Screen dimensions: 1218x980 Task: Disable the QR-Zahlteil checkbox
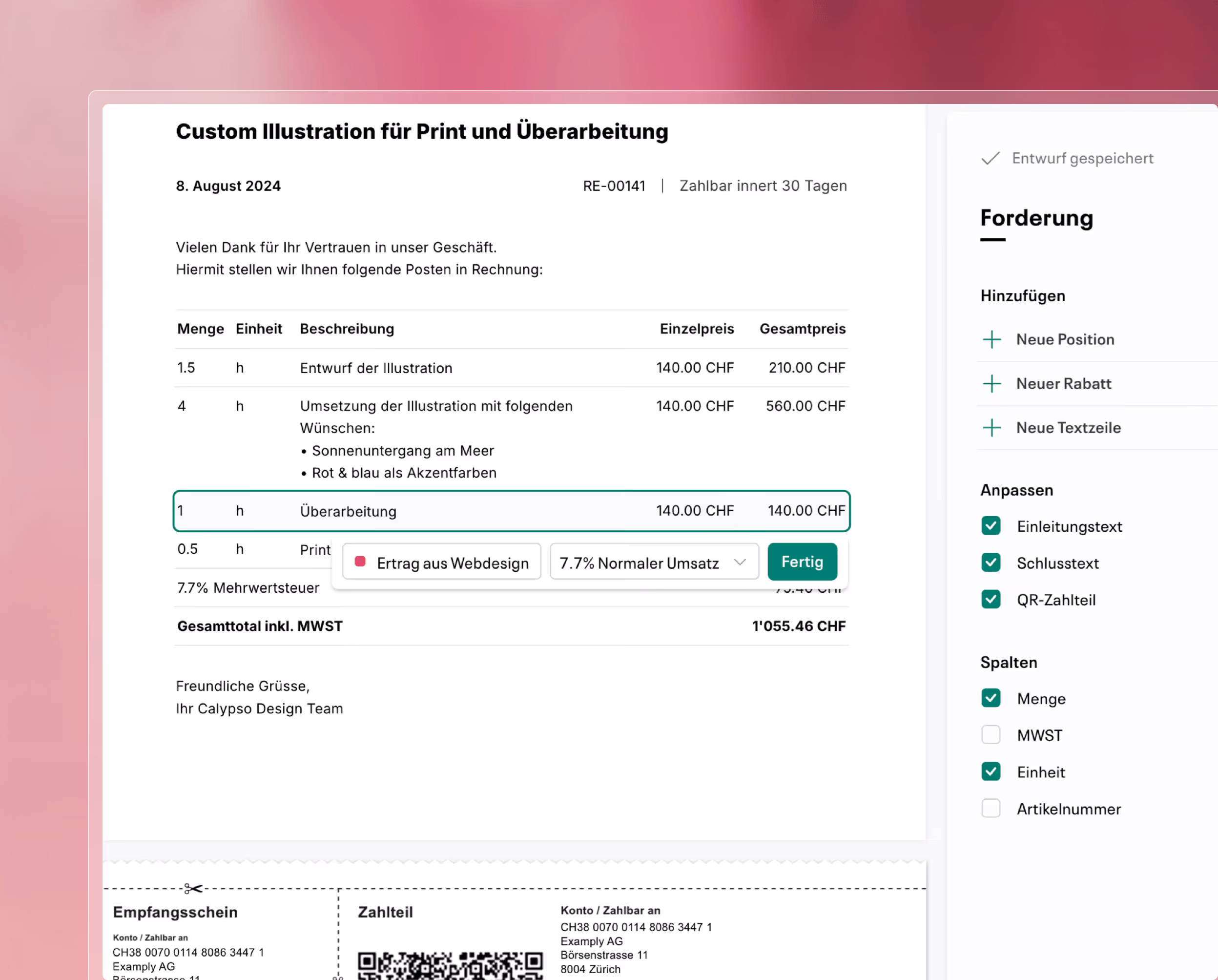click(x=991, y=600)
